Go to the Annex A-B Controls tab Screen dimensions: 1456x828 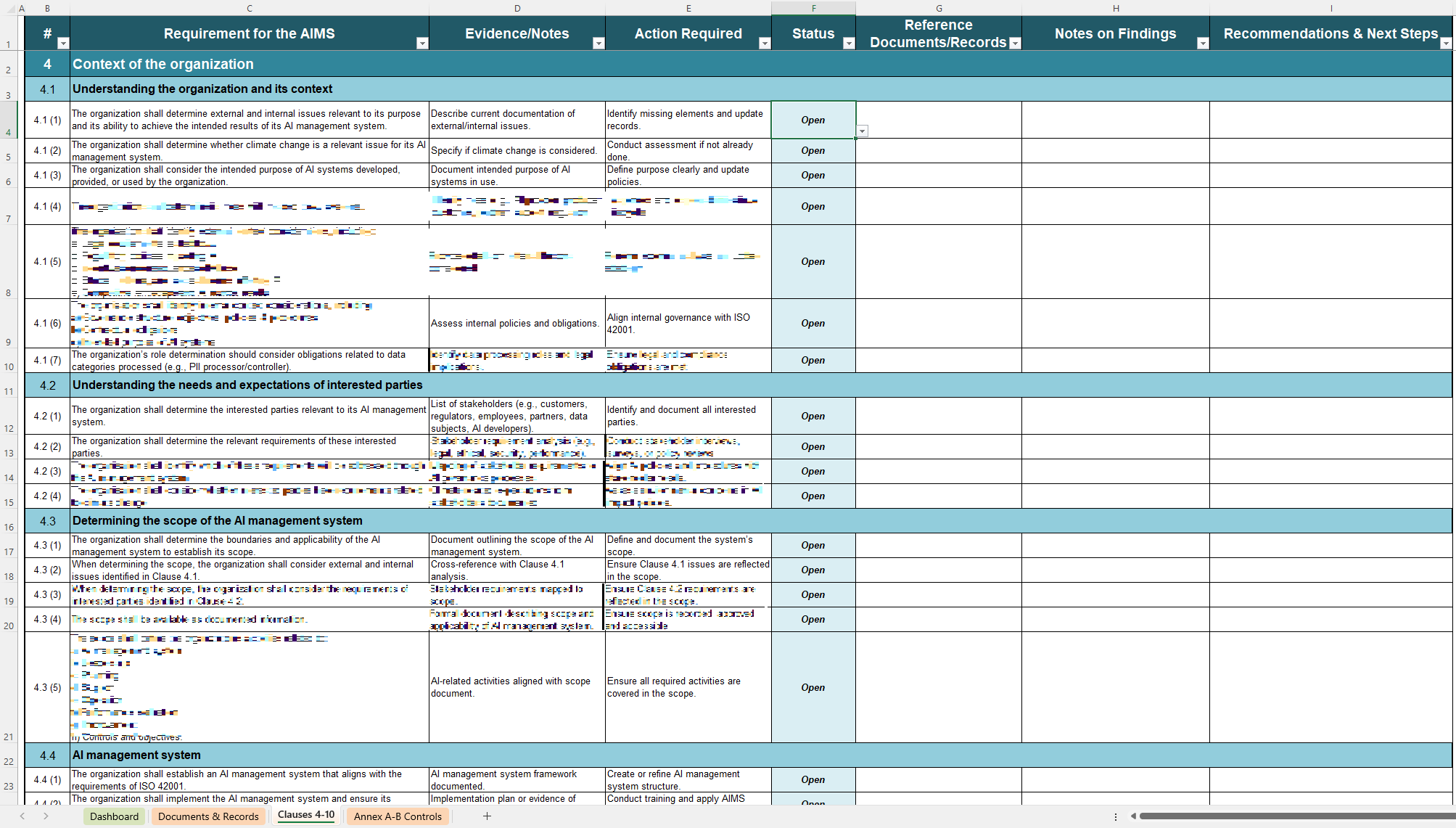(398, 816)
